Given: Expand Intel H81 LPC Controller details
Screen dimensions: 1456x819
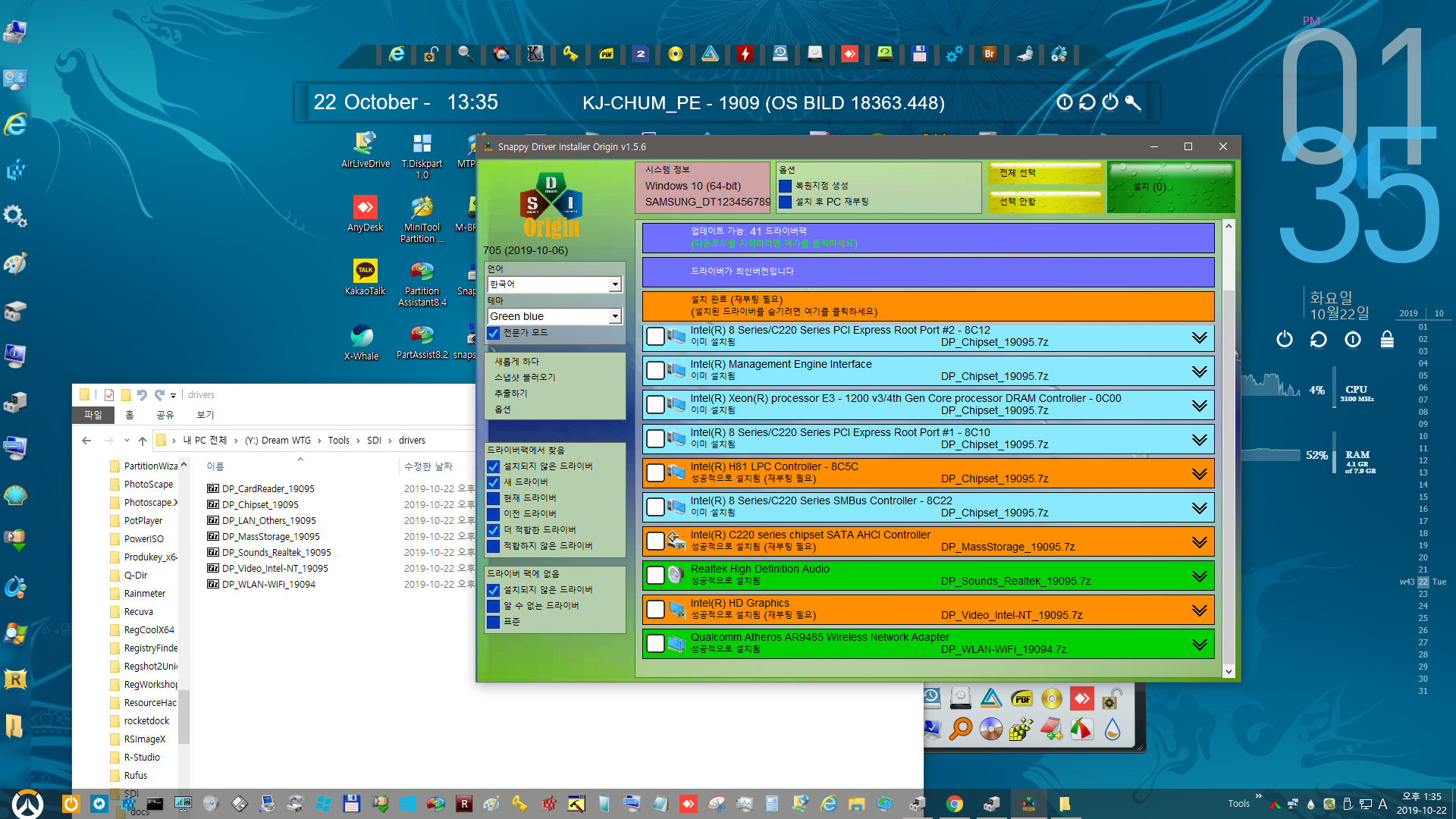Looking at the screenshot, I should (x=1199, y=474).
